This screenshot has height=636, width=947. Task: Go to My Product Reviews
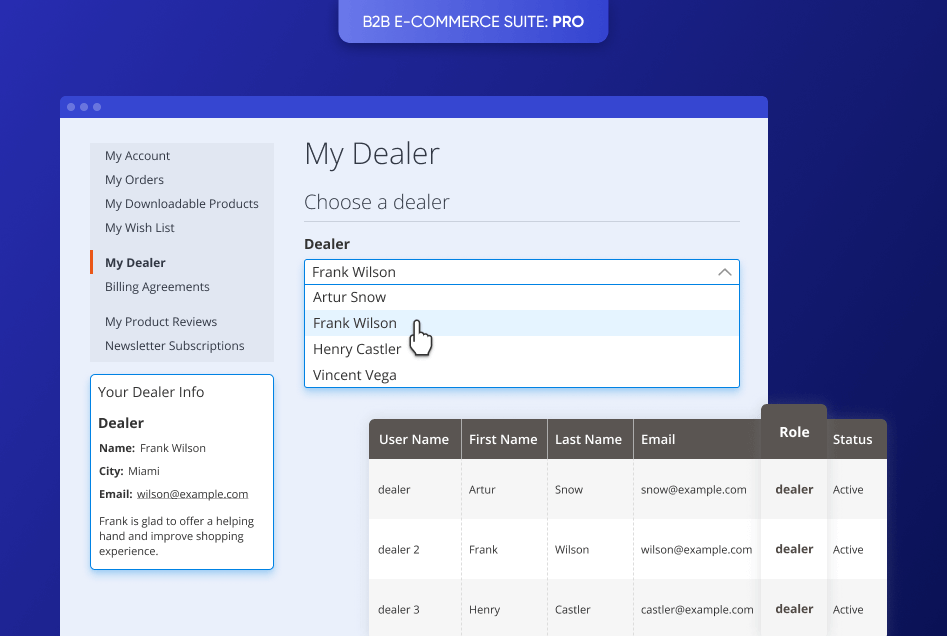pos(161,321)
